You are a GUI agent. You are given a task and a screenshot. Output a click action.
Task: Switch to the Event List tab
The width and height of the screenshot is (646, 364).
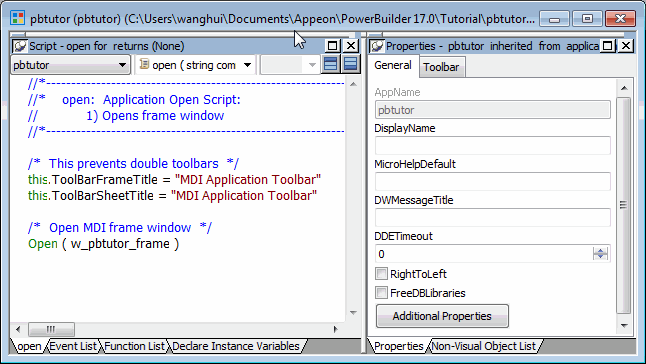(73, 346)
